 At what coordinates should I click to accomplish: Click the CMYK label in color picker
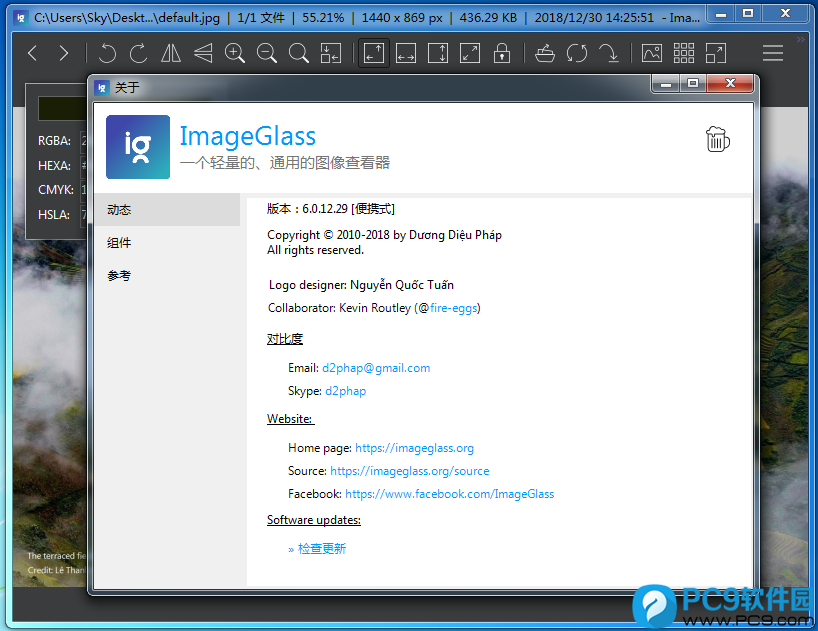tap(56, 190)
